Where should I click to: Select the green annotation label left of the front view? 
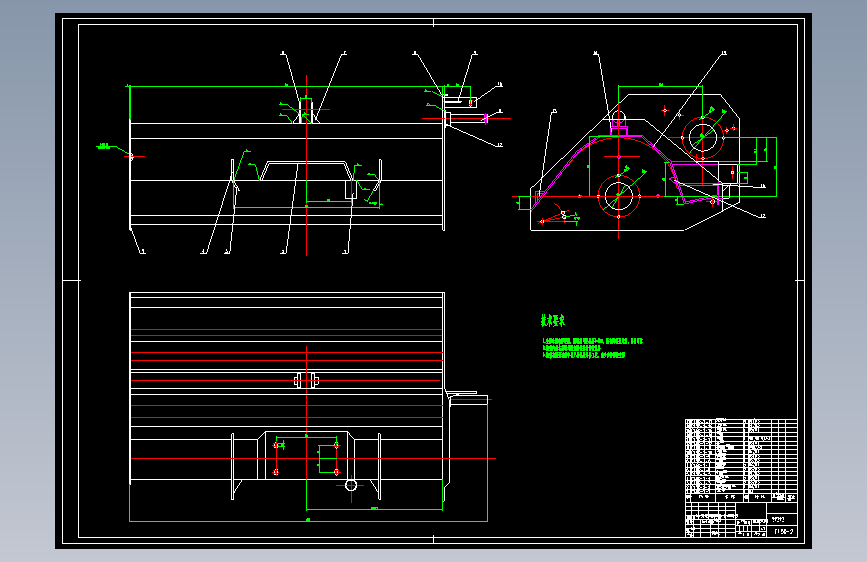(104, 147)
